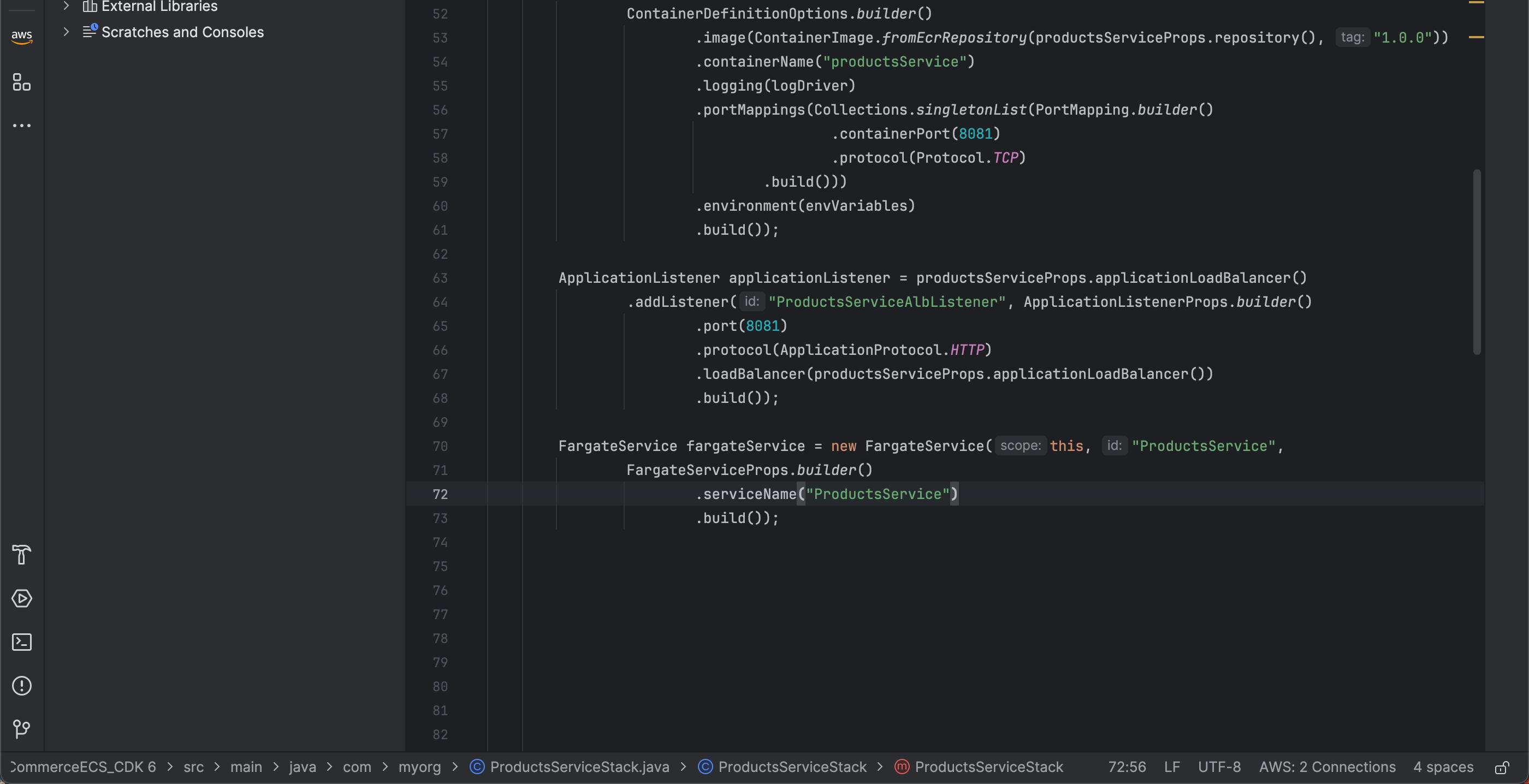The image size is (1529, 784).
Task: Click the CommerceECS_CDK 6 breadcrumb
Action: [x=83, y=767]
